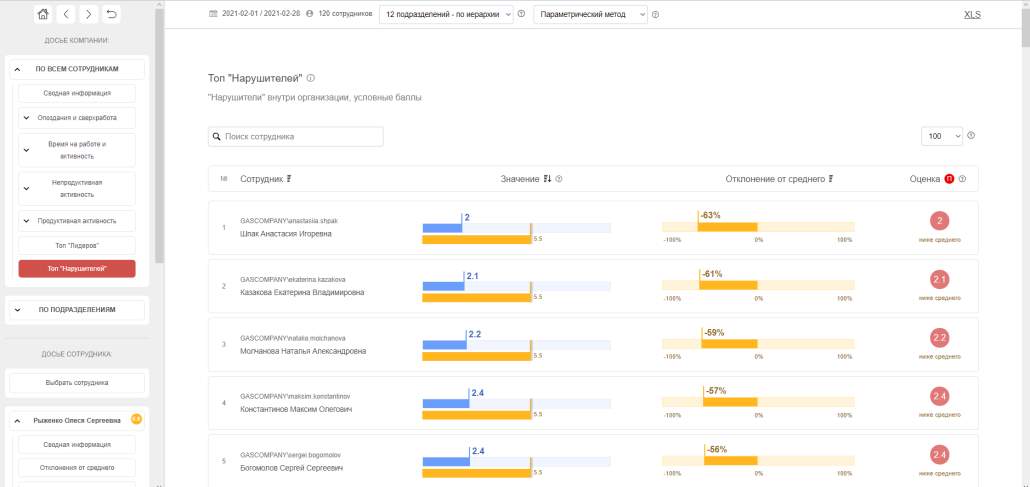Sort by Значение using its sort icon

tap(547, 179)
